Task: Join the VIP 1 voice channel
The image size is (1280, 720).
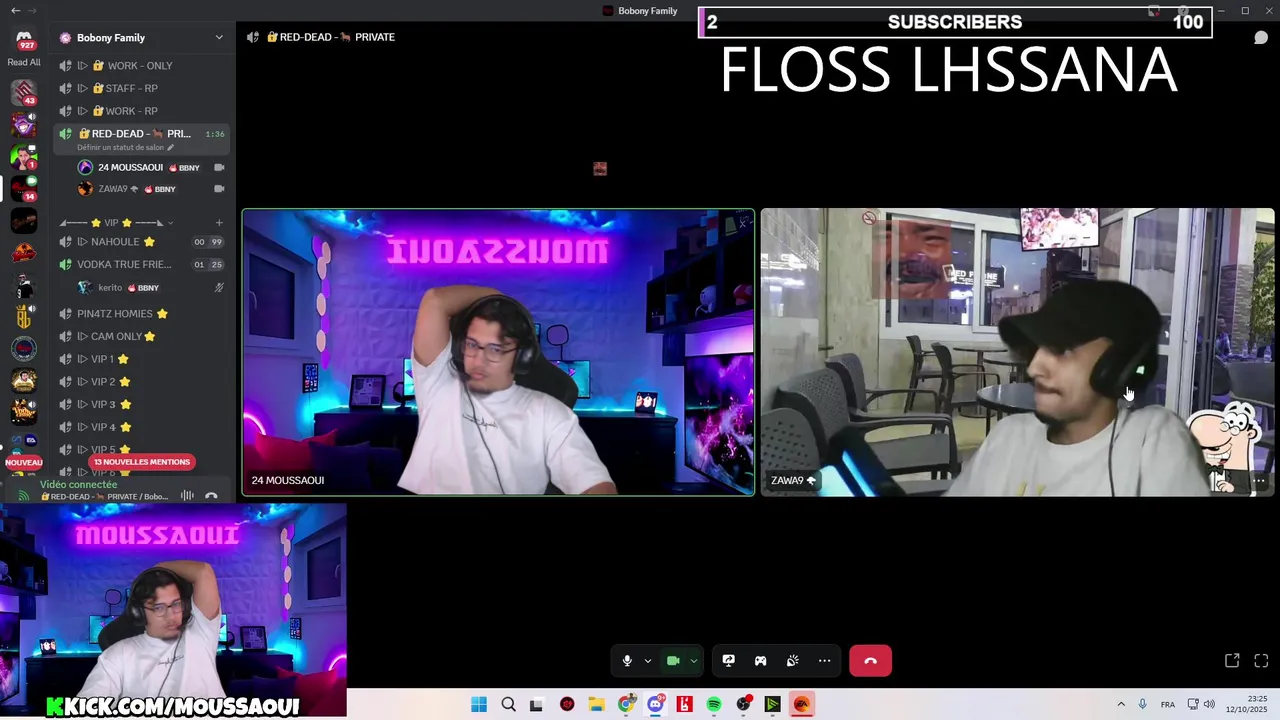Action: pos(140,359)
